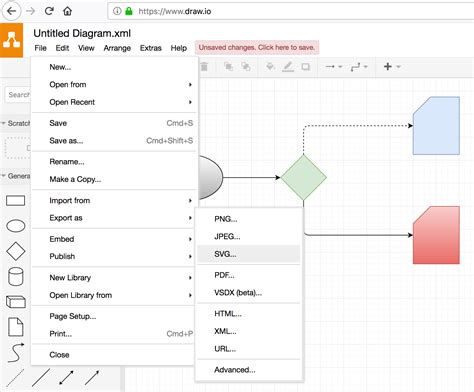Image resolution: width=474 pixels, height=392 pixels.
Task: Expand the Open Library from submenu
Action: click(113, 295)
